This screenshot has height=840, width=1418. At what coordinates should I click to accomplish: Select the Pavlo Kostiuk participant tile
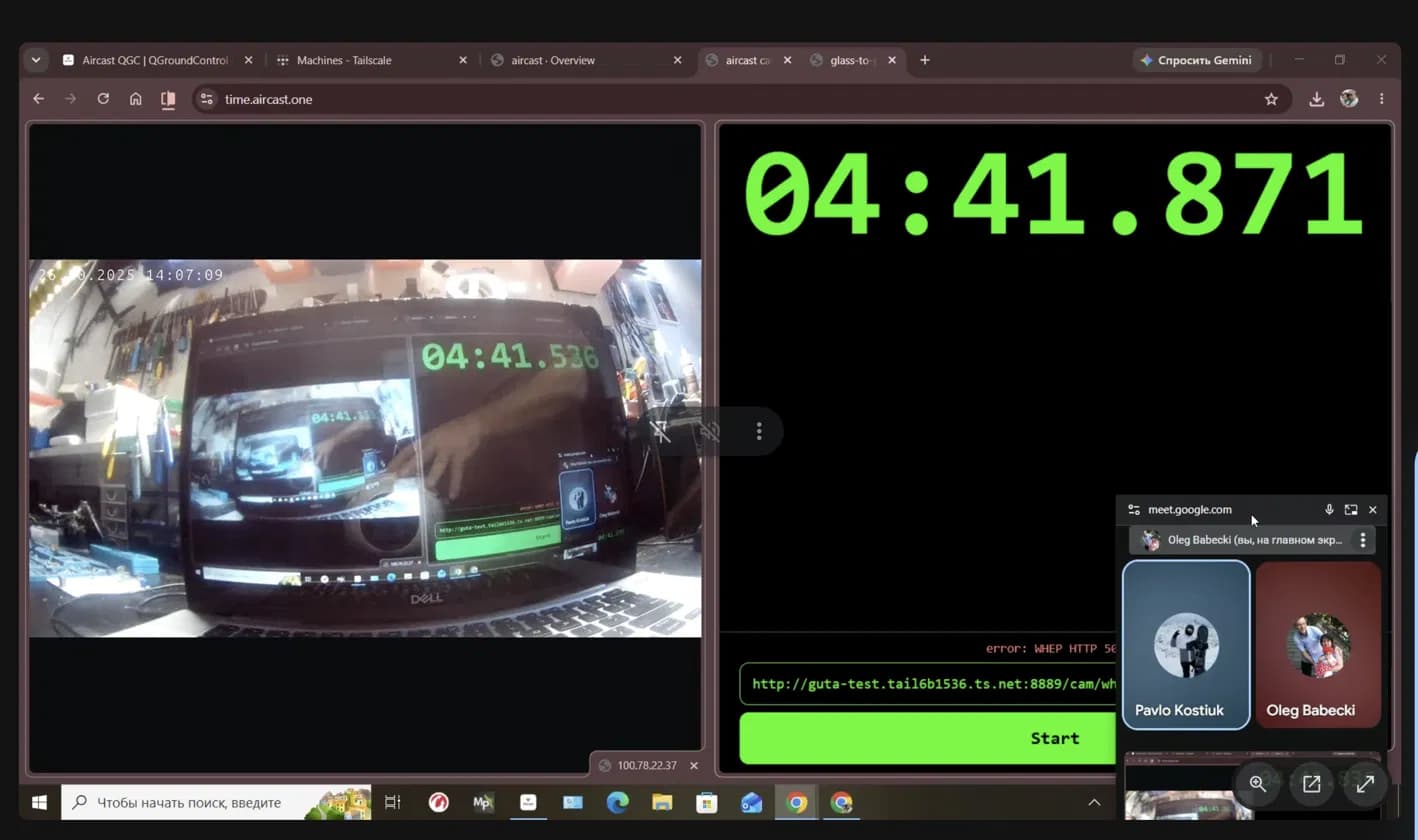[x=1186, y=645]
